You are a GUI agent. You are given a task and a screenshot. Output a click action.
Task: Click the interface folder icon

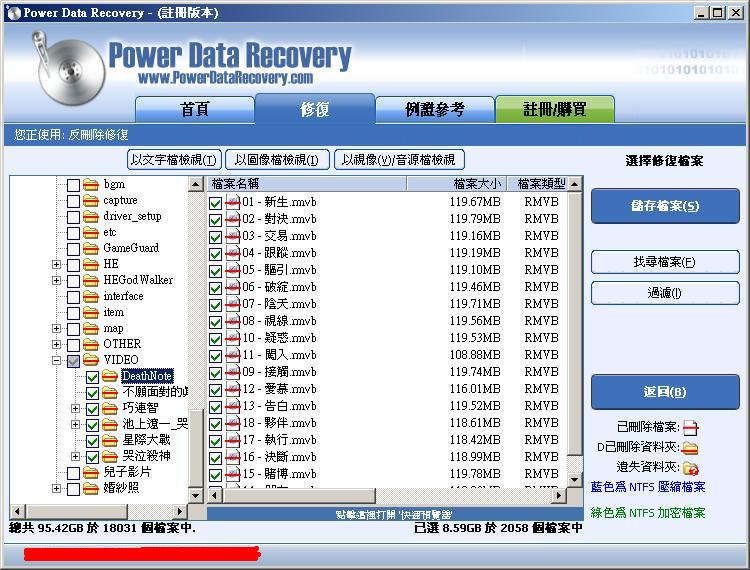click(91, 296)
